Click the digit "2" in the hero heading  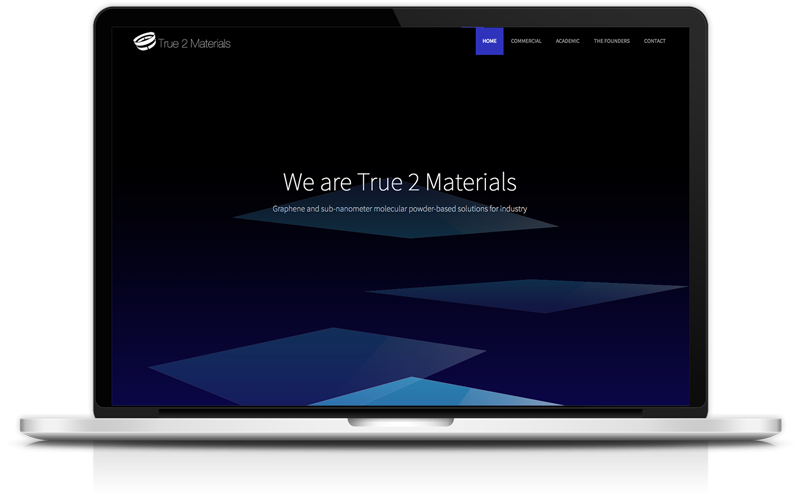408,183
